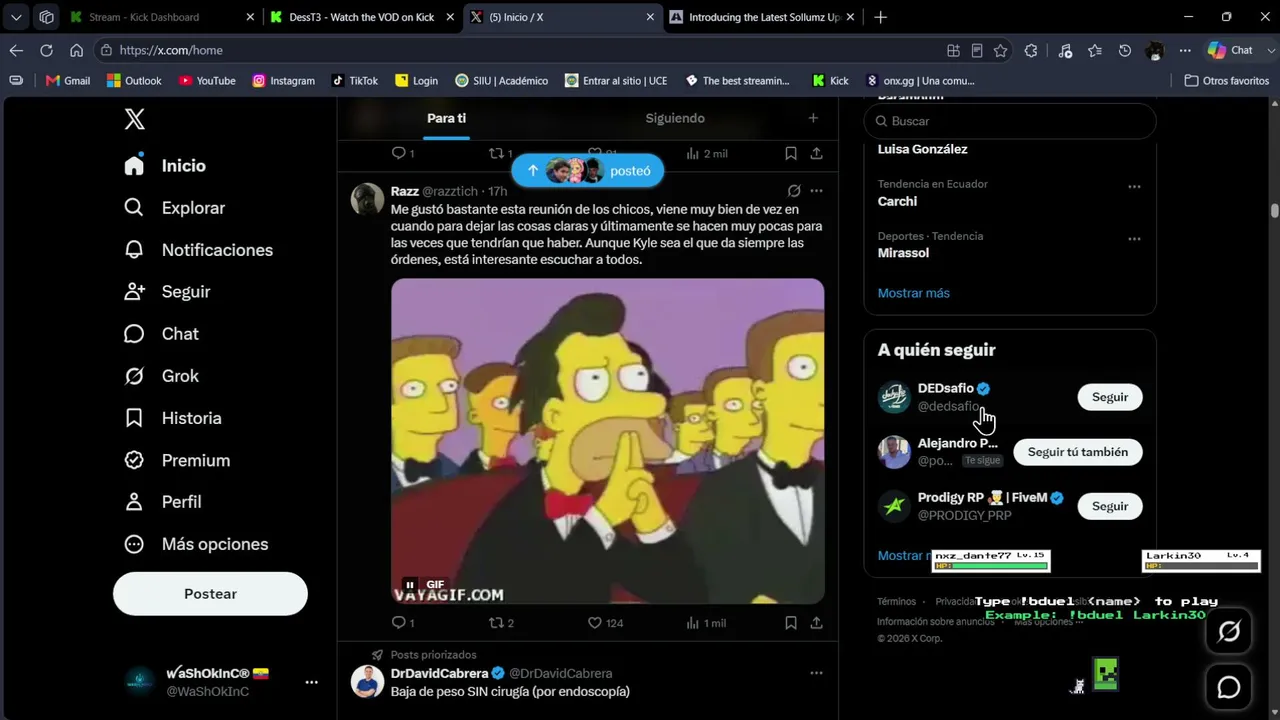This screenshot has width=1280, height=720.
Task: Open Historia in the sidebar
Action: click(172, 418)
